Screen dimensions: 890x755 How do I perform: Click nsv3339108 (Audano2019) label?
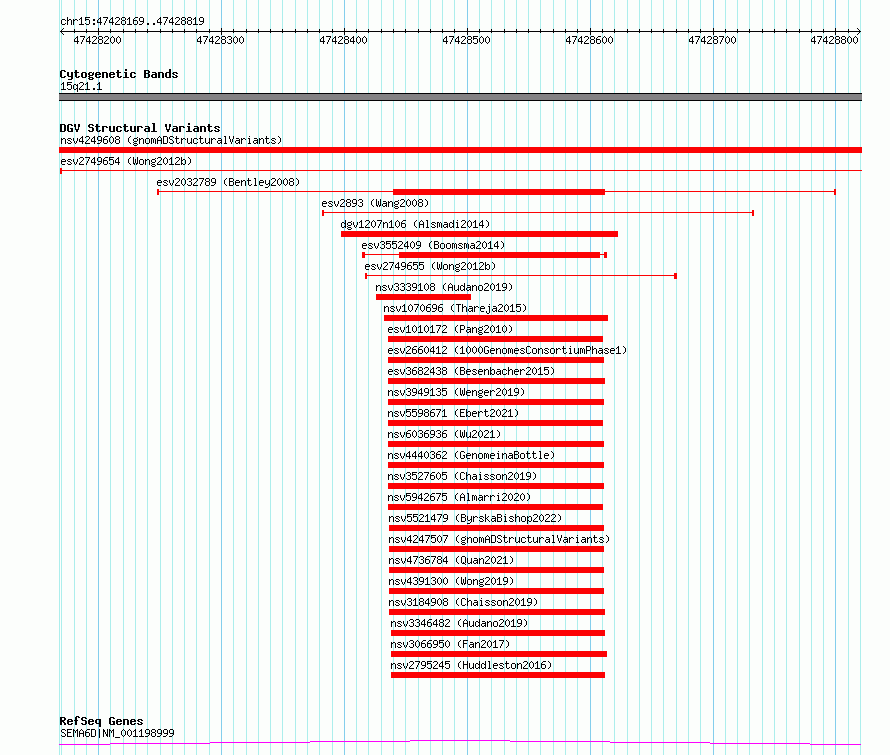(x=444, y=287)
